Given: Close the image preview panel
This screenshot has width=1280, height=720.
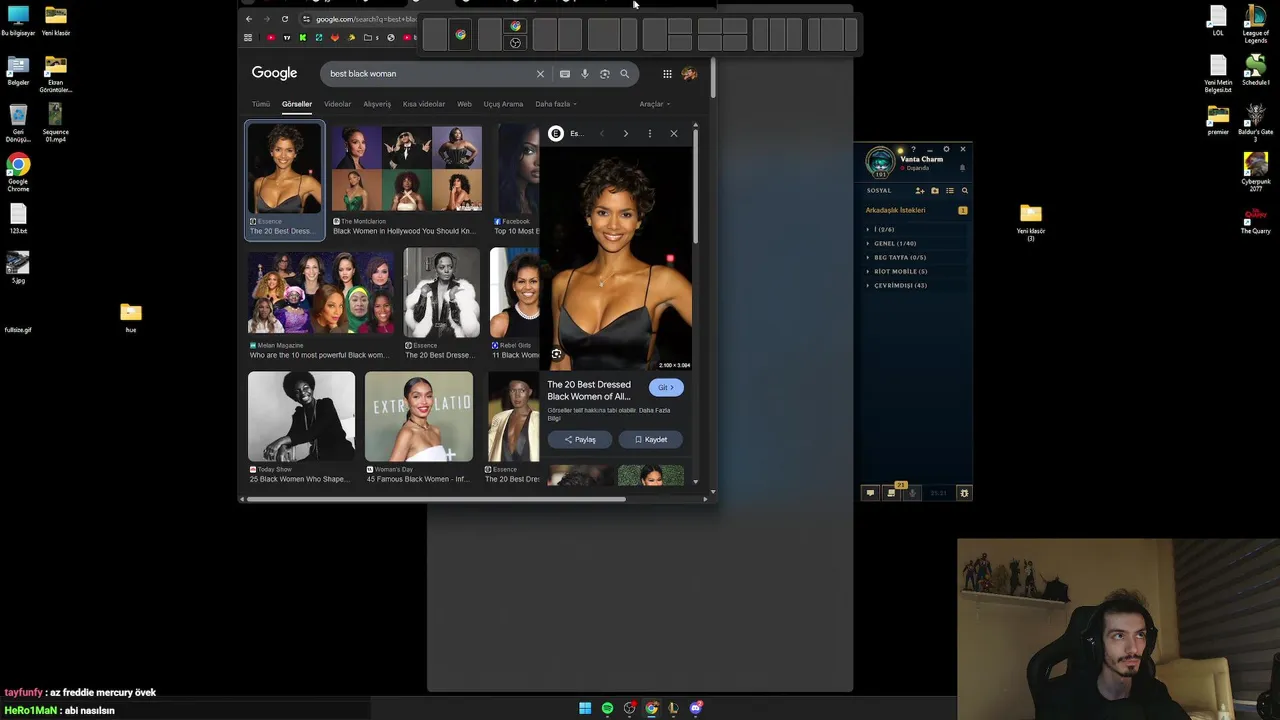Looking at the screenshot, I should coord(674,133).
